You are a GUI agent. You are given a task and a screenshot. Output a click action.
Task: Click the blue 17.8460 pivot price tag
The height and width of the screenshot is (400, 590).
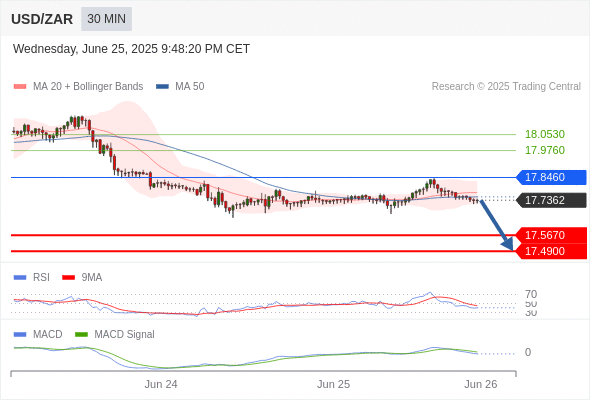coord(551,177)
